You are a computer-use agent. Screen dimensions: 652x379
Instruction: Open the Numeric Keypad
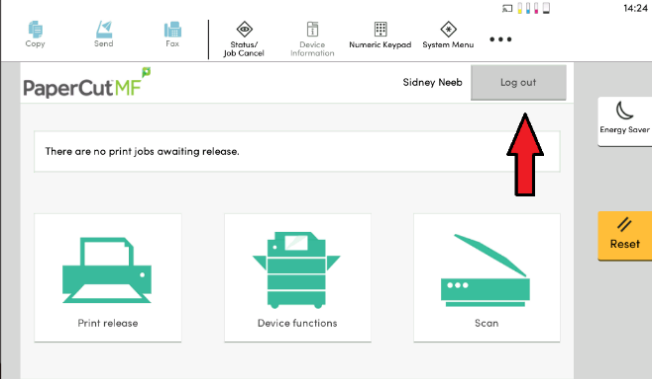point(380,35)
